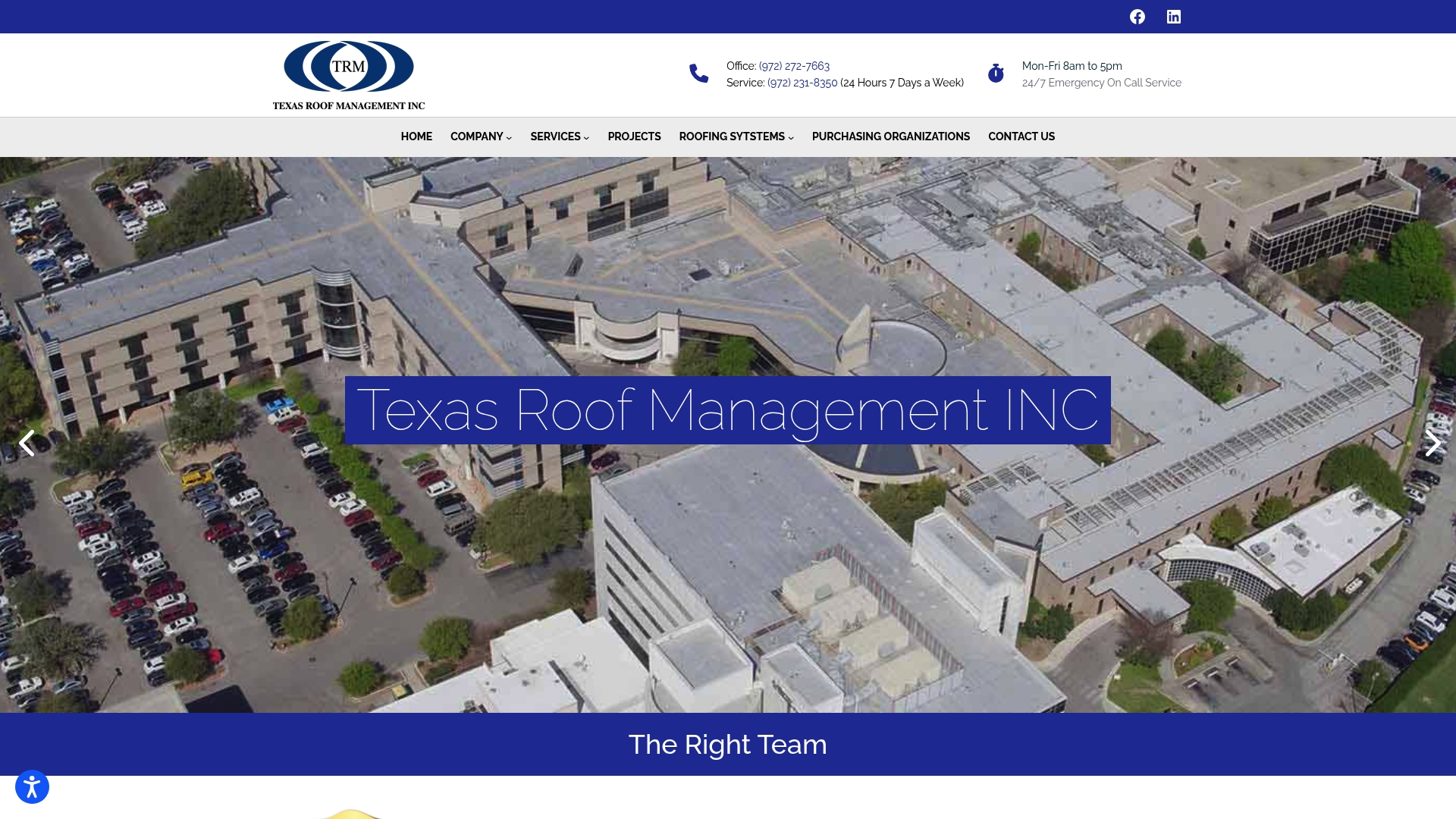Open the Projects menu item

[634, 136]
